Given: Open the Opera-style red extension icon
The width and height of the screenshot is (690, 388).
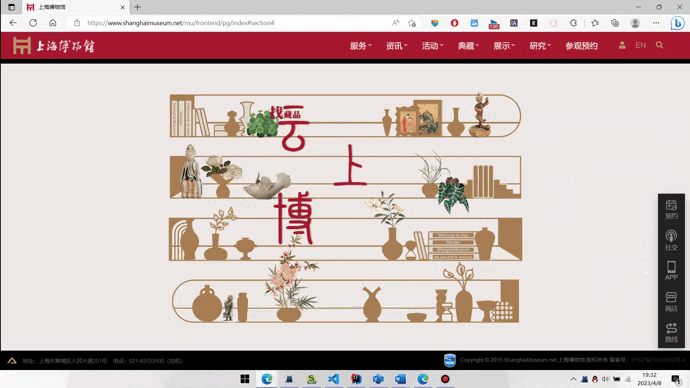Looking at the screenshot, I should [x=455, y=23].
